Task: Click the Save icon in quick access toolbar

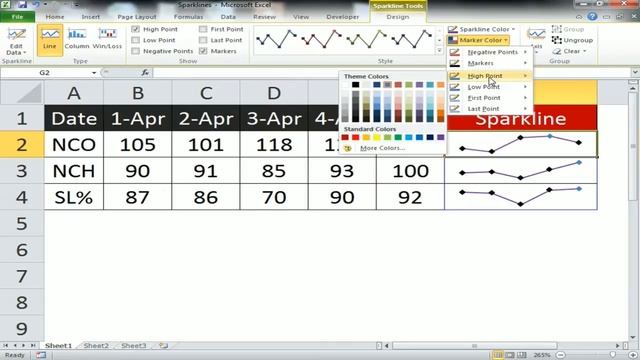Action: (x=22, y=5)
